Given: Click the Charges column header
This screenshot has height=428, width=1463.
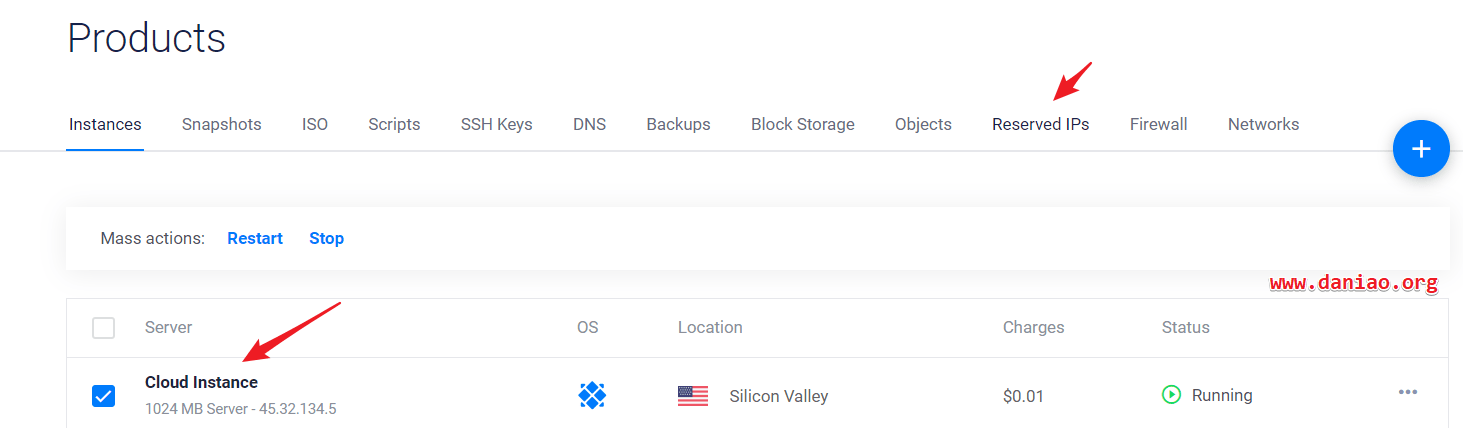Looking at the screenshot, I should [x=1033, y=327].
